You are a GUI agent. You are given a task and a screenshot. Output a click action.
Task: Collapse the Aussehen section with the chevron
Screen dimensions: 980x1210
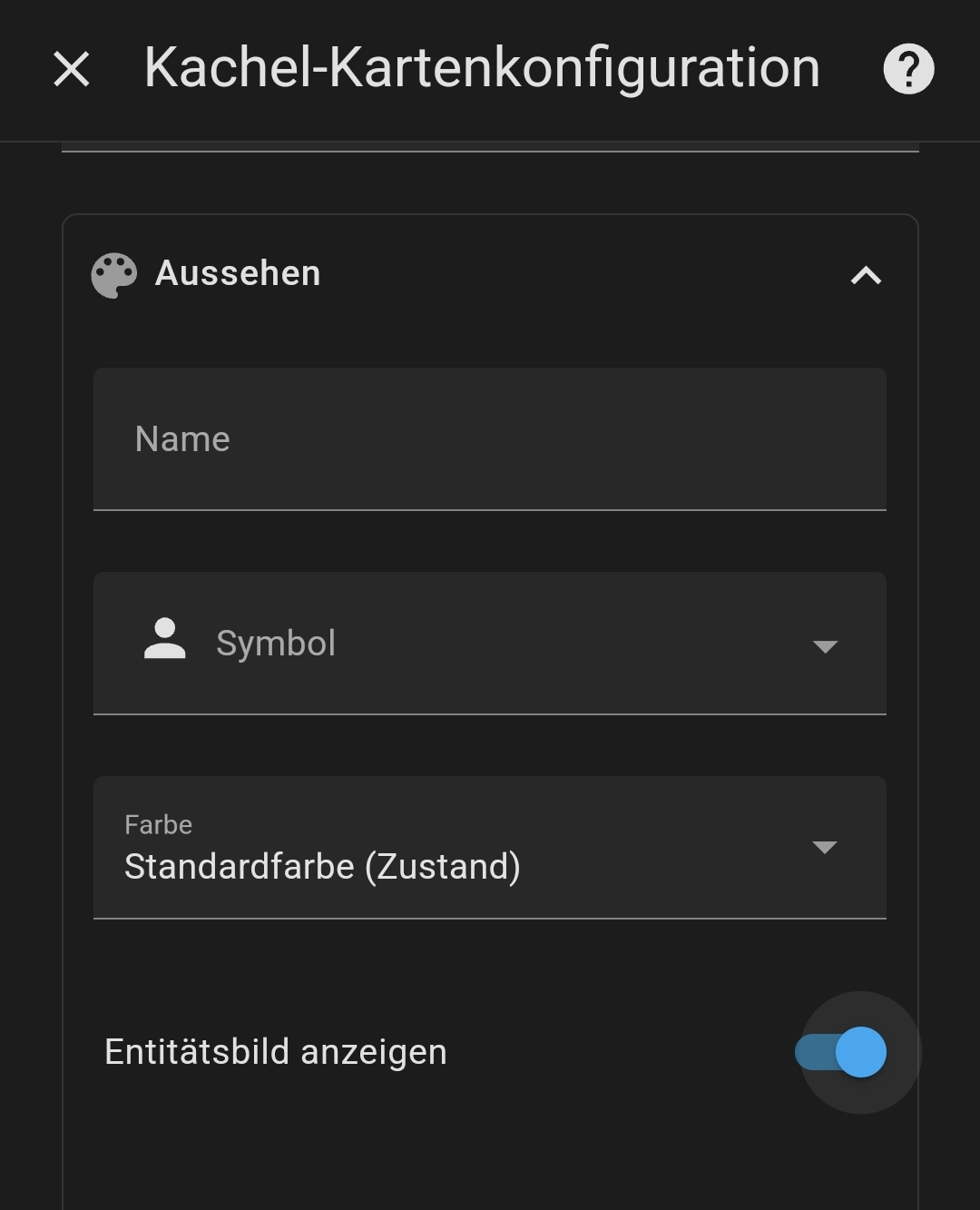pyautogui.click(x=866, y=275)
